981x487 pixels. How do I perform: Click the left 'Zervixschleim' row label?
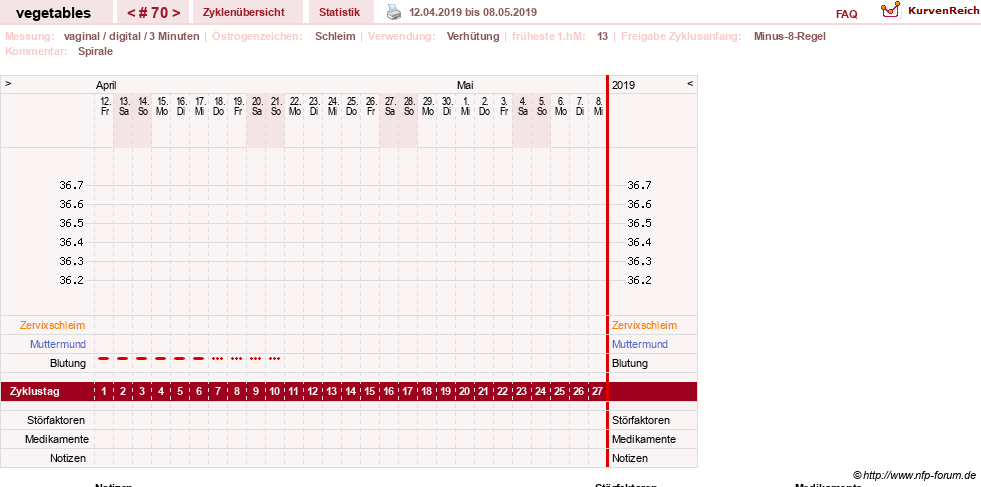pyautogui.click(x=53, y=325)
